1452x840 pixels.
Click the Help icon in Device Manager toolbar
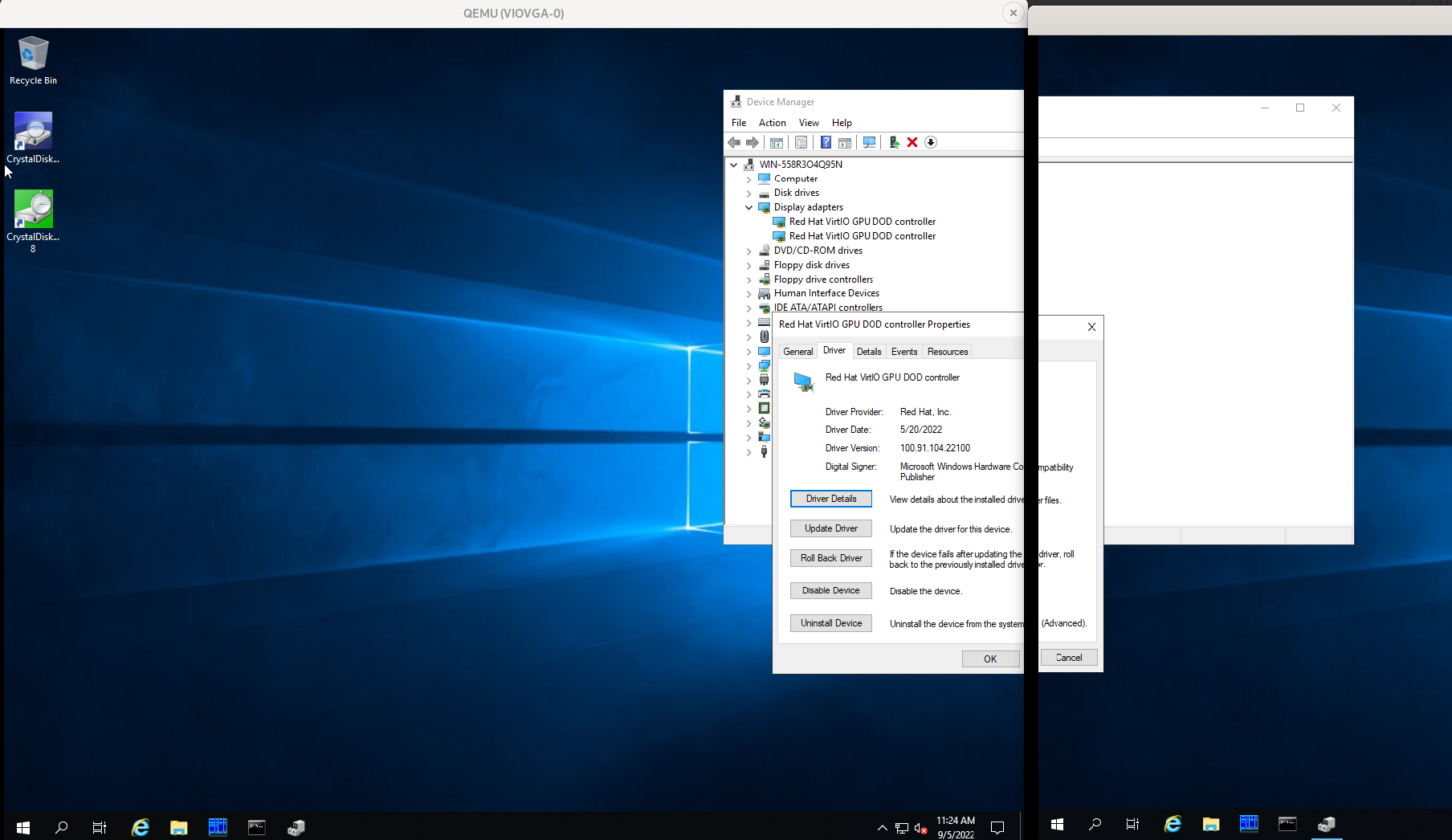[826, 142]
